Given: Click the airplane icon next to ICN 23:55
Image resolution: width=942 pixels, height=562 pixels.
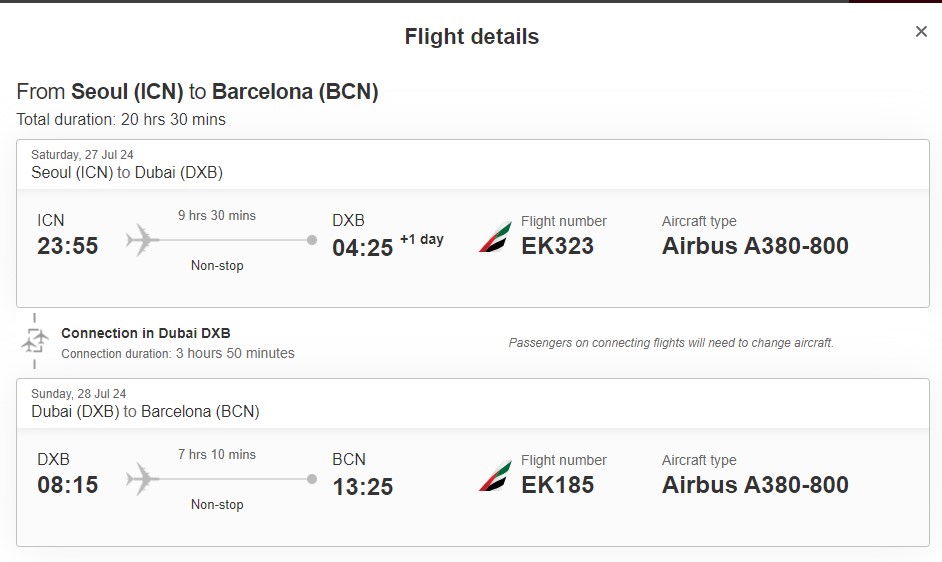Looking at the screenshot, I should click(142, 240).
